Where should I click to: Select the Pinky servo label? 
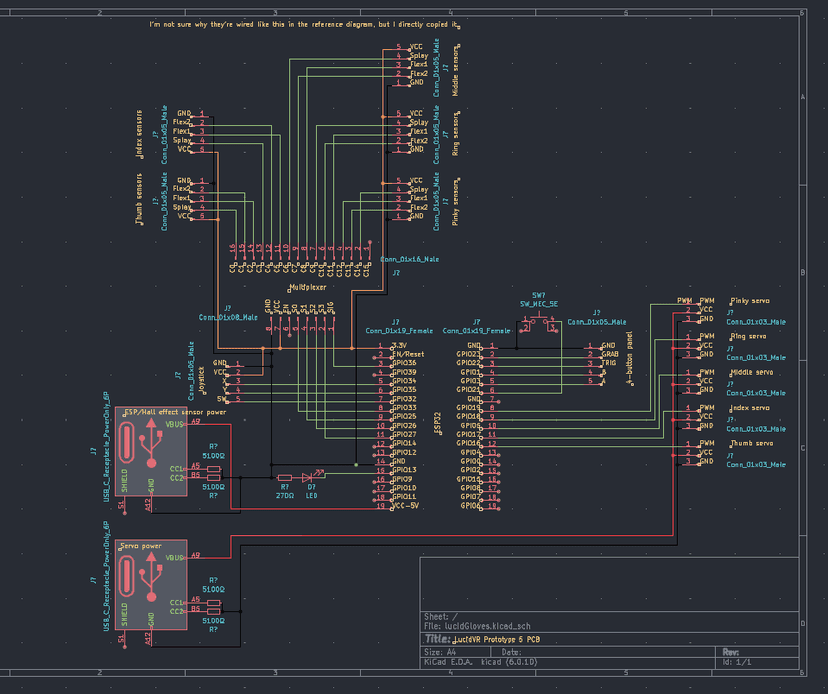750,300
